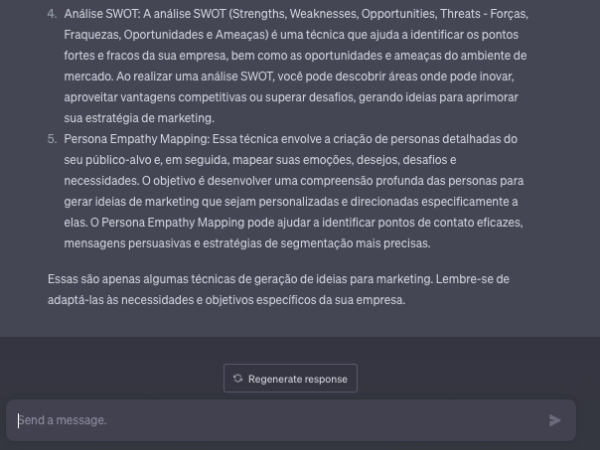Click the list number 4 marker
600x450 pixels.
[x=51, y=16]
